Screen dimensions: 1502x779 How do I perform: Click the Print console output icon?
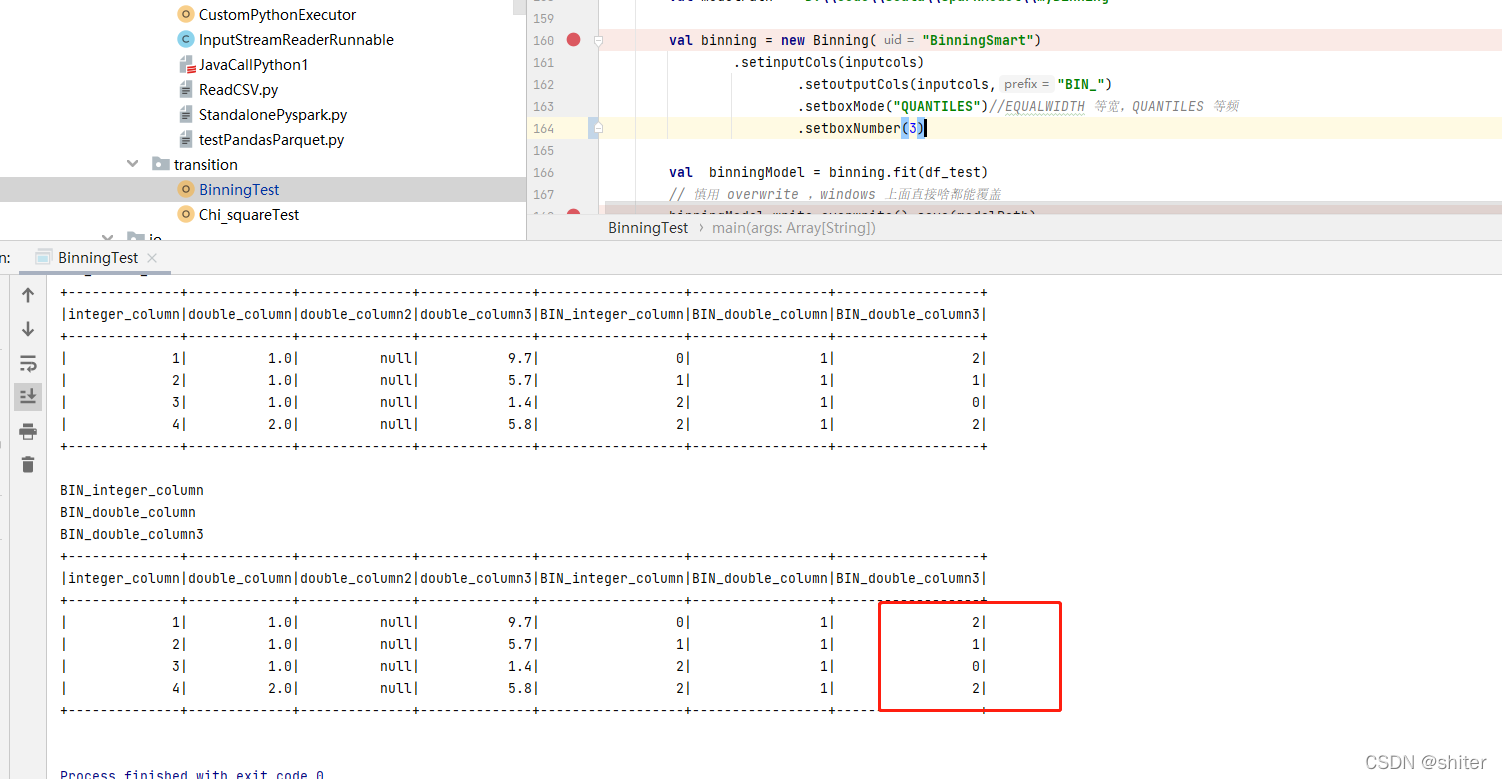click(28, 431)
